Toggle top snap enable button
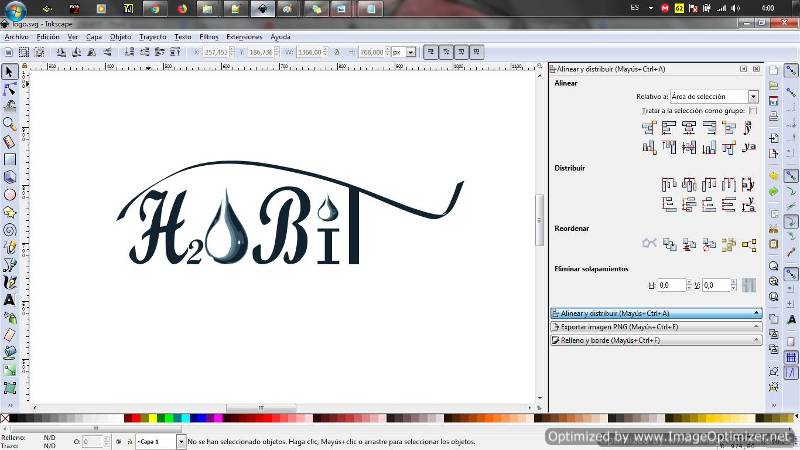Image resolution: width=800 pixels, height=450 pixels. coord(790,70)
